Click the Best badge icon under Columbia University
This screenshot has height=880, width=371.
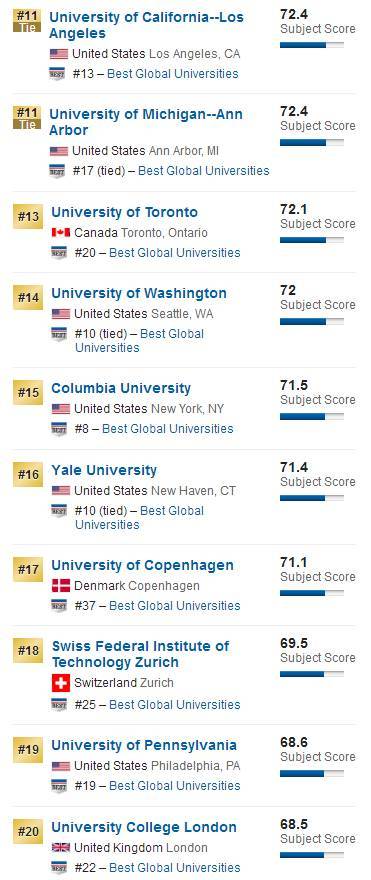58,429
